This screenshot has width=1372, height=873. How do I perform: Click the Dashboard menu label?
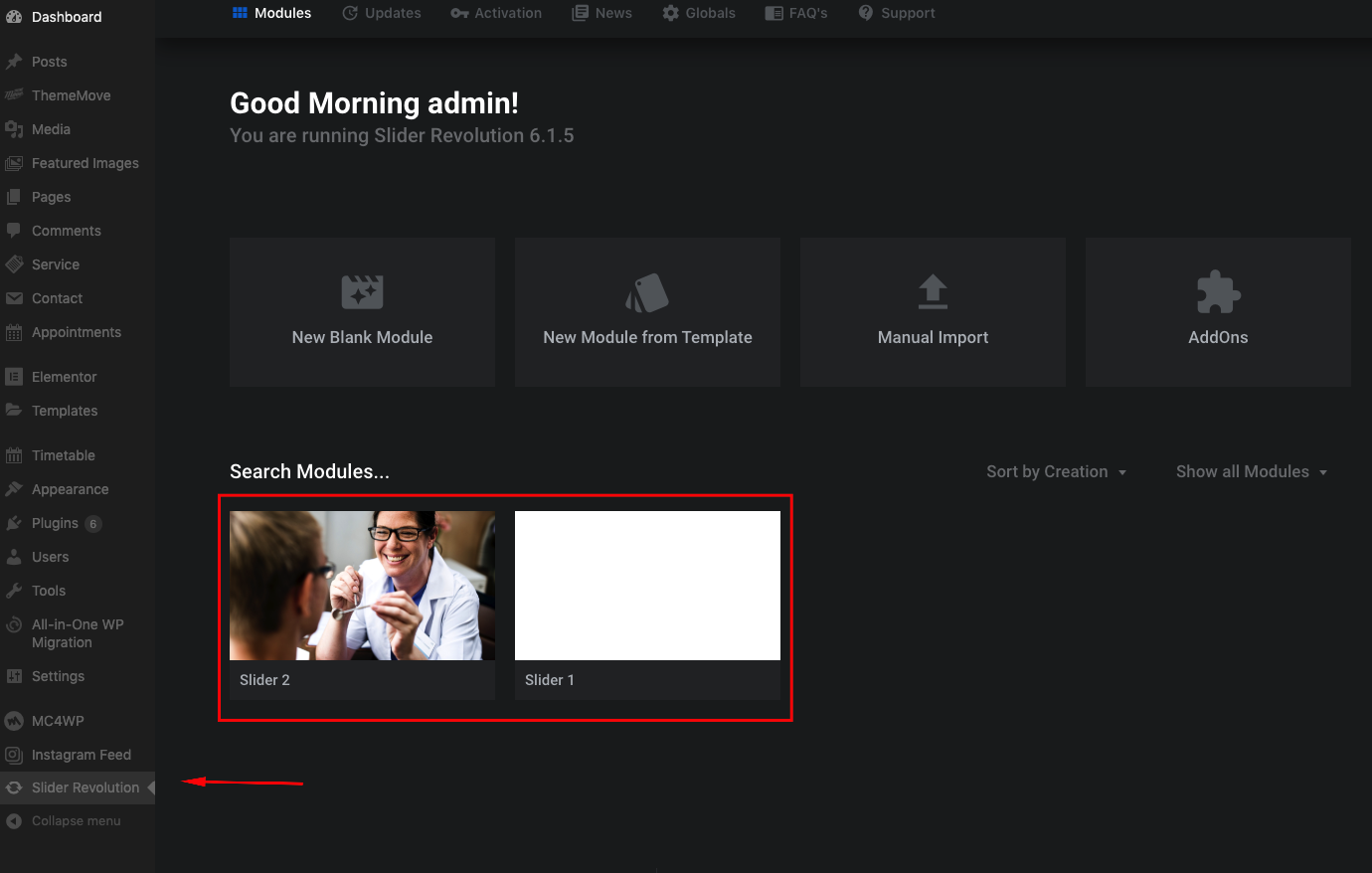click(67, 17)
